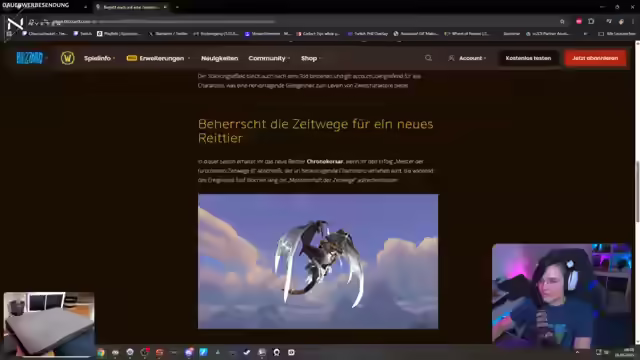Open the Wheel of Names bookmark
Screen dimensions: 640x360
click(x=467, y=33)
